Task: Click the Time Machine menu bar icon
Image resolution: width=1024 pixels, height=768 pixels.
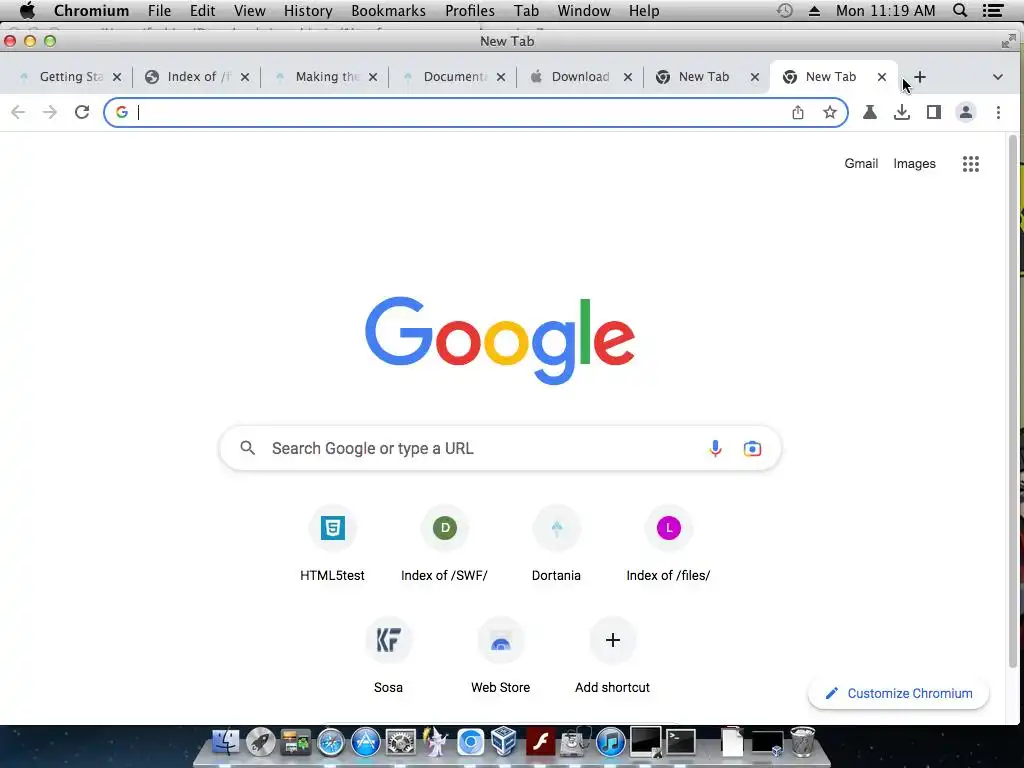Action: 785,10
